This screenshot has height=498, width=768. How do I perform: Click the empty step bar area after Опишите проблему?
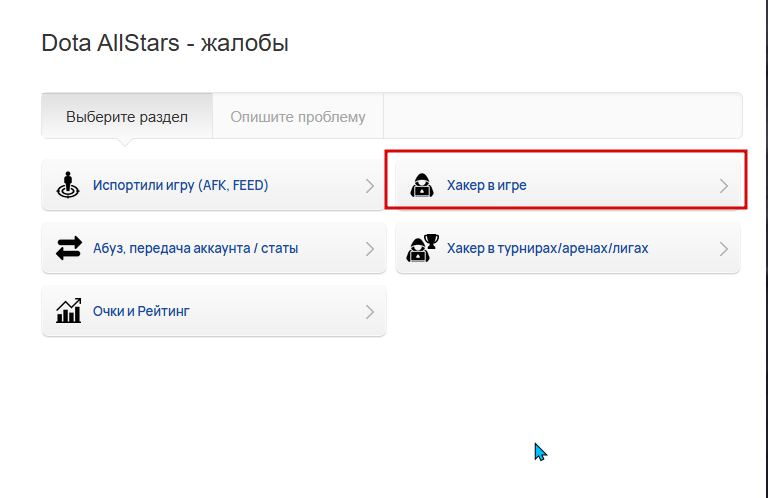563,116
